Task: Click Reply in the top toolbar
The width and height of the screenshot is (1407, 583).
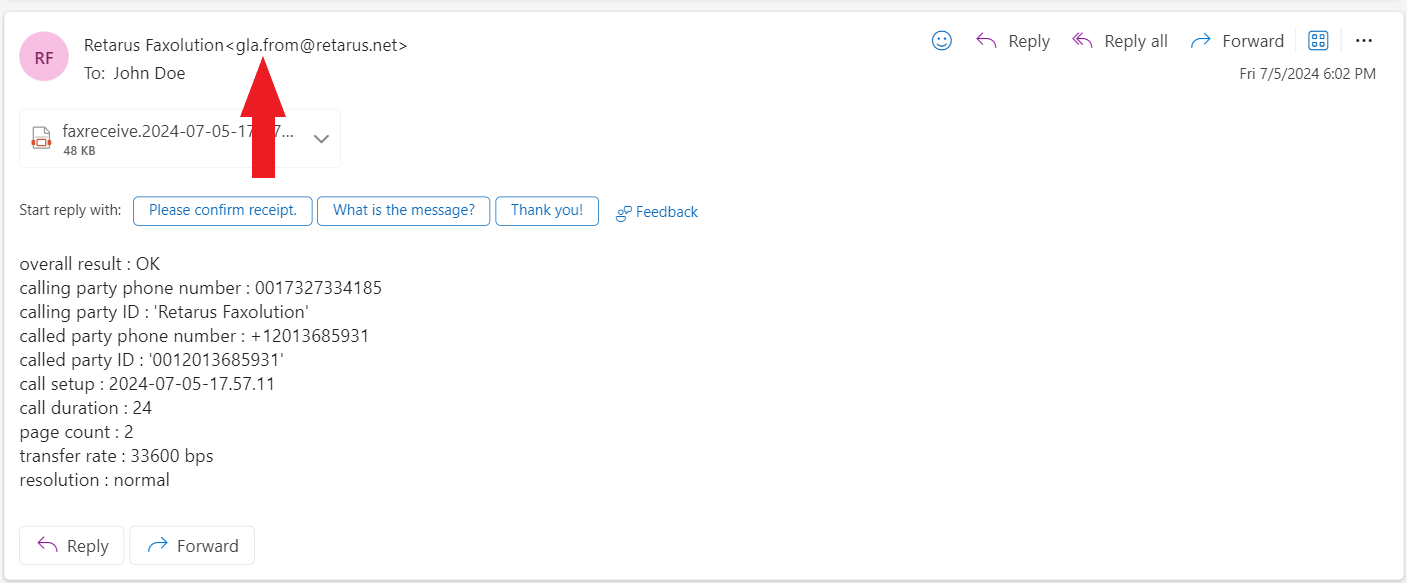Action: (1013, 41)
